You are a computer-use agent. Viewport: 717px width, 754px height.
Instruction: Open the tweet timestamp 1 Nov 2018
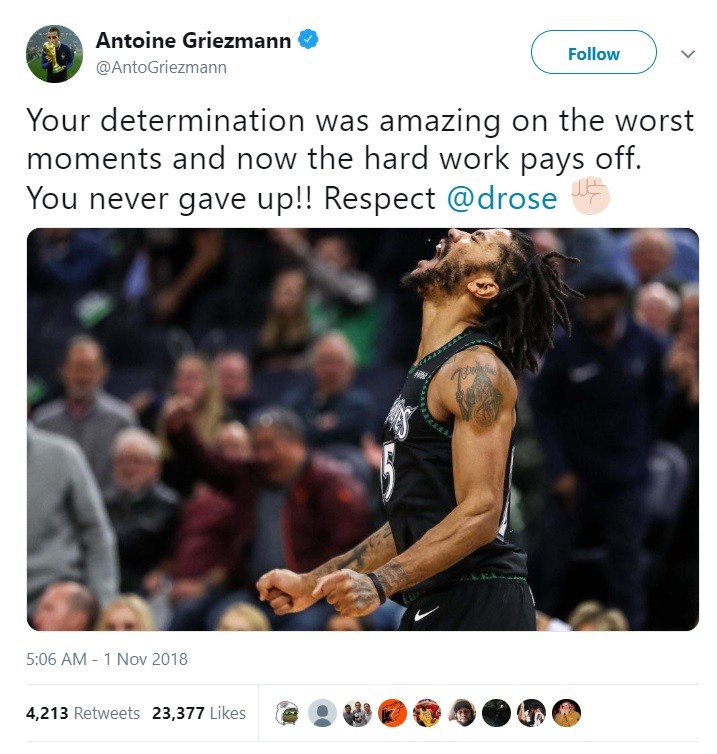[107, 659]
